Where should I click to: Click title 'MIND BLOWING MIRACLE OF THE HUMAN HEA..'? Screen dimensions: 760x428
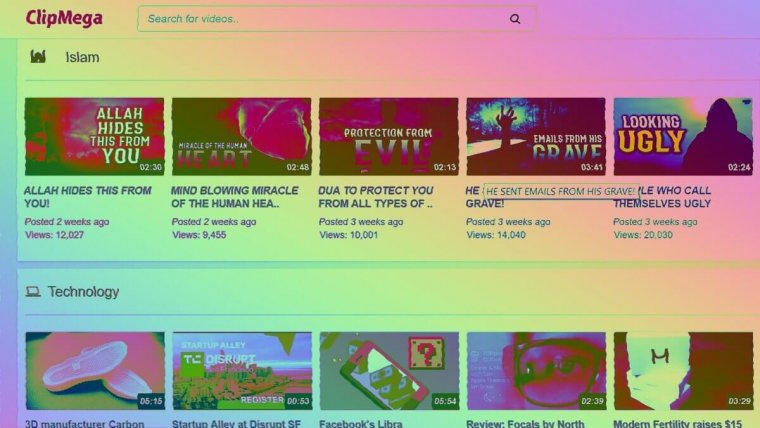click(235, 197)
